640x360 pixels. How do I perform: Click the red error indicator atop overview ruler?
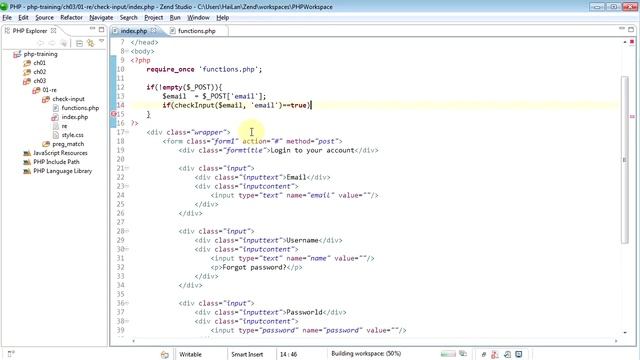click(632, 42)
